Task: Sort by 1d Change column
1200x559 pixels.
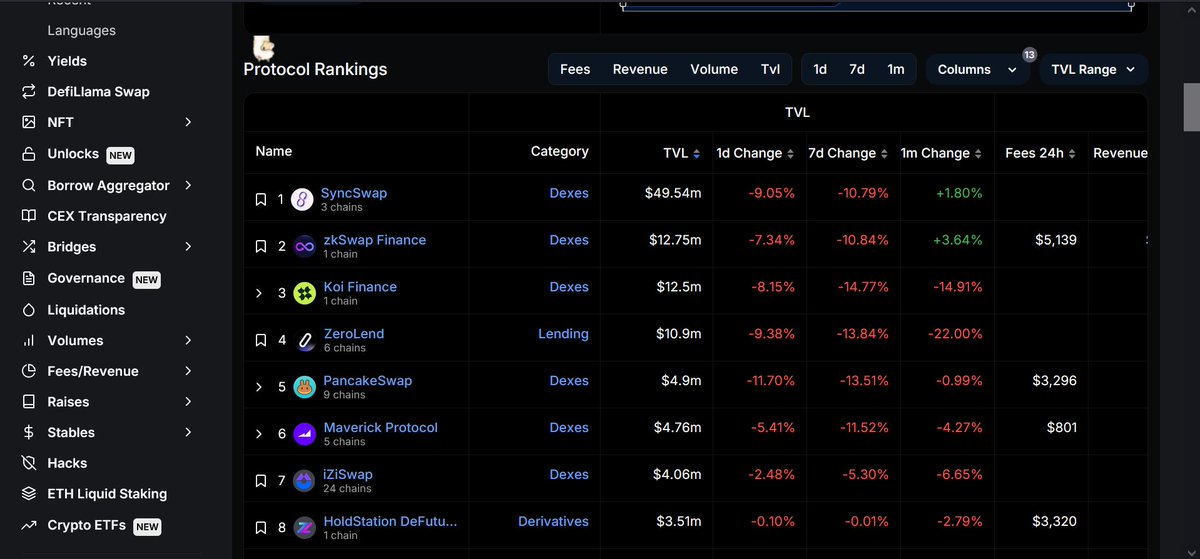Action: click(756, 153)
